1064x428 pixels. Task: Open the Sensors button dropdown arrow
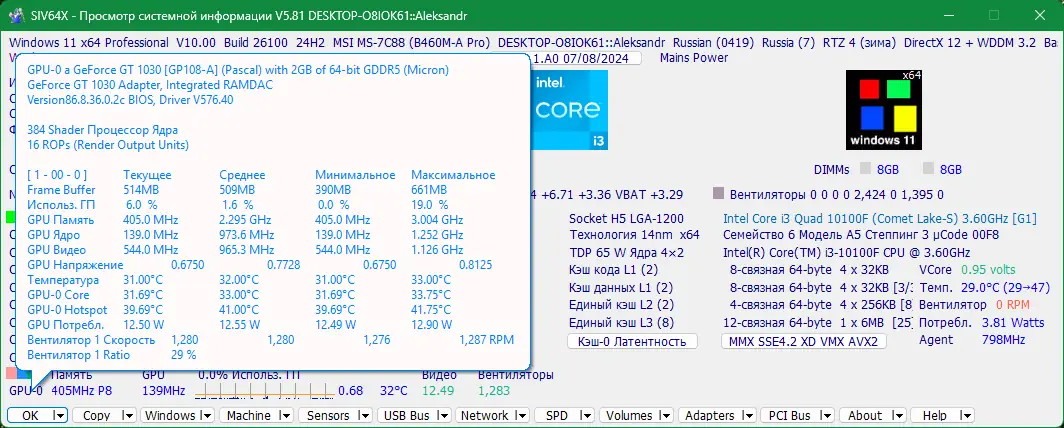tap(365, 415)
